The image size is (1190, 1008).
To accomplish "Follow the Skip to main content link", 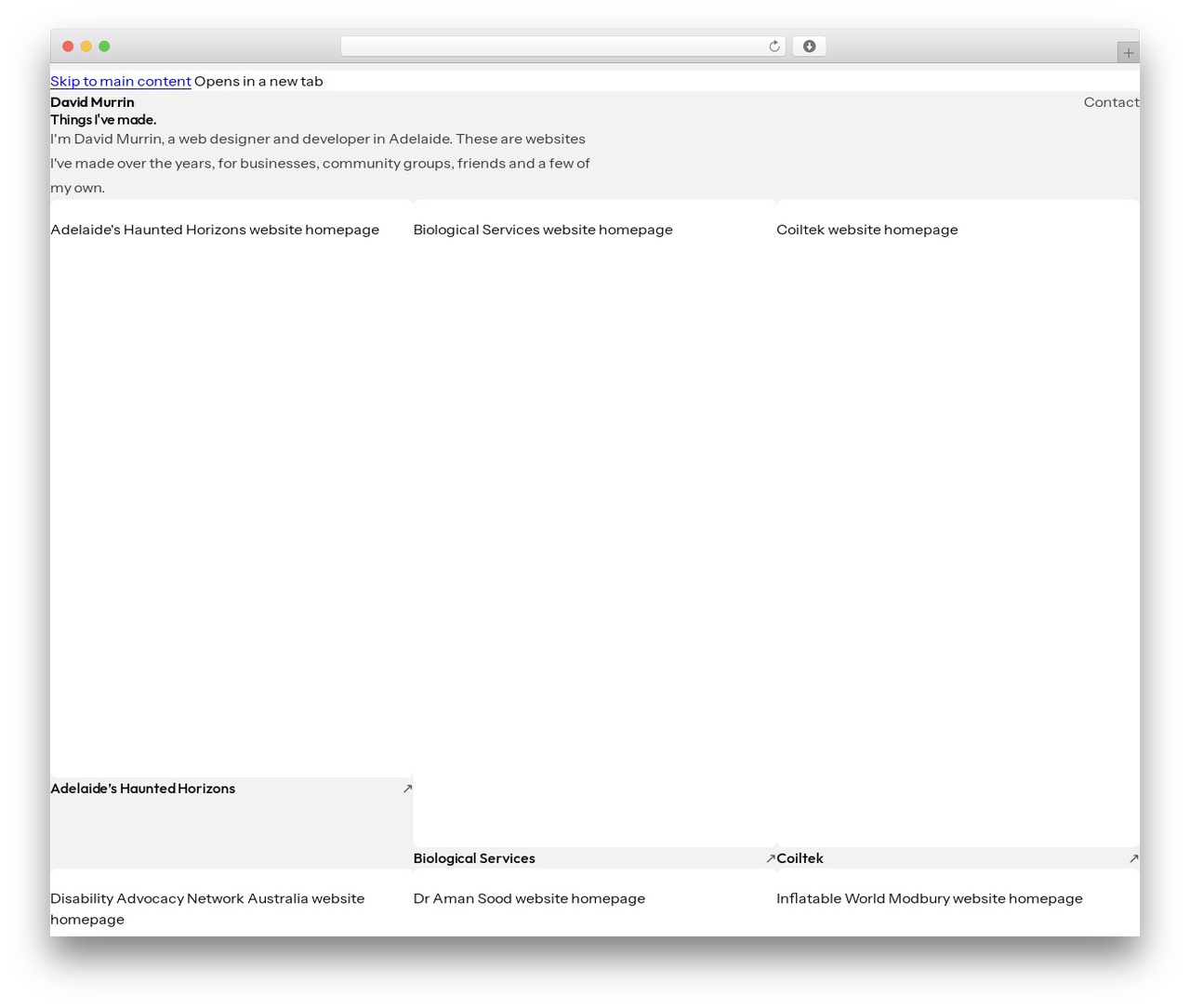I will [121, 81].
